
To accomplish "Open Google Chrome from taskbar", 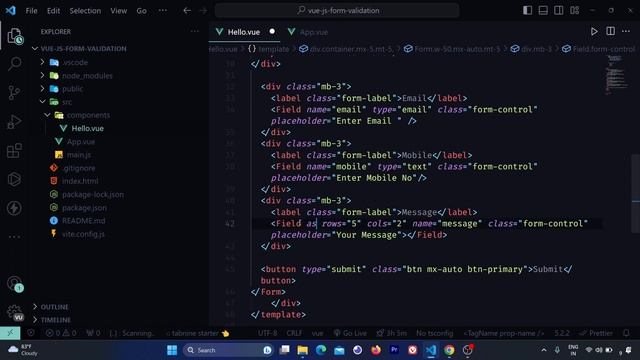I will pyautogui.click(x=449, y=350).
